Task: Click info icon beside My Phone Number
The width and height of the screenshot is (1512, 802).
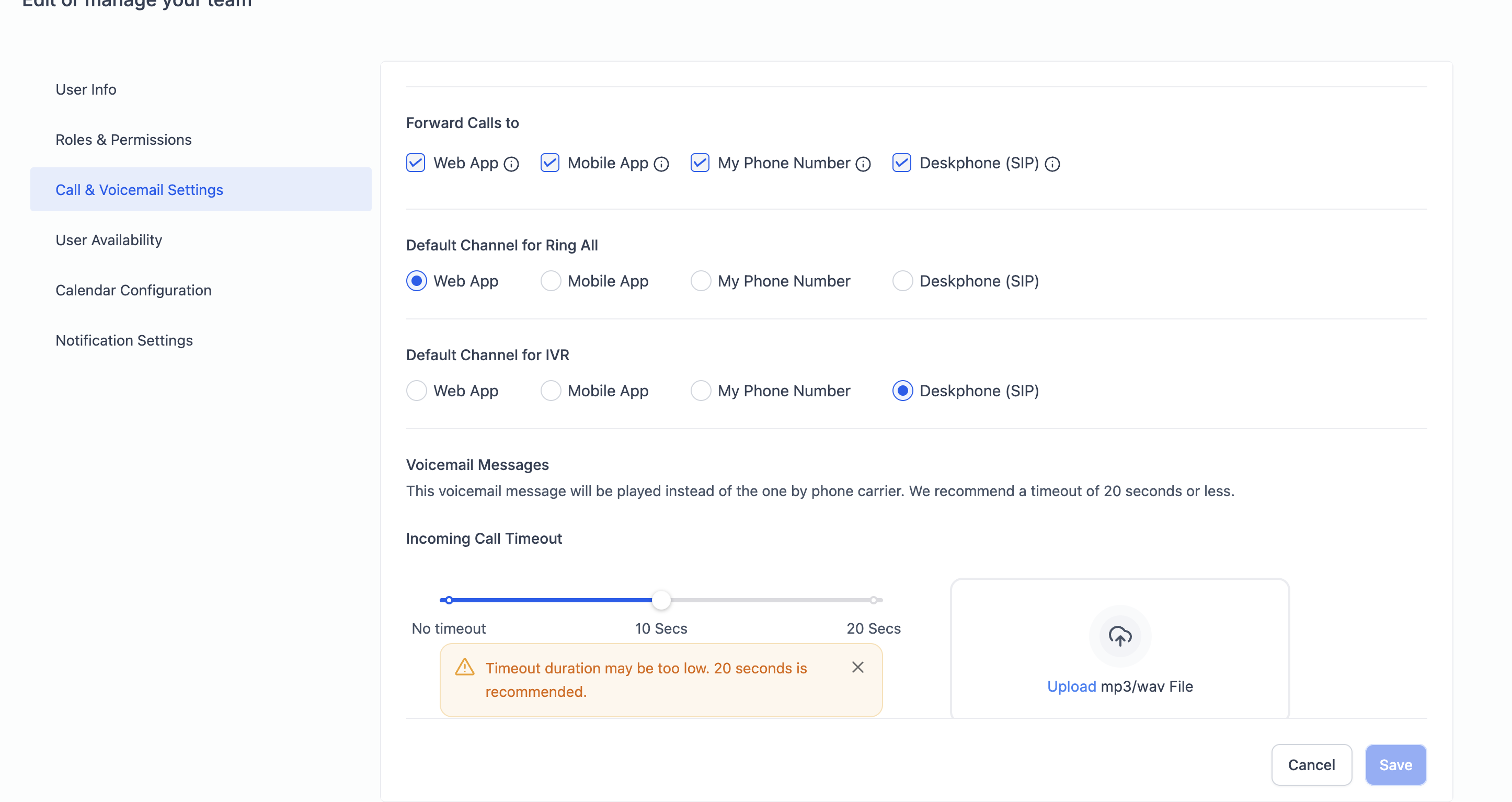Action: [x=863, y=164]
